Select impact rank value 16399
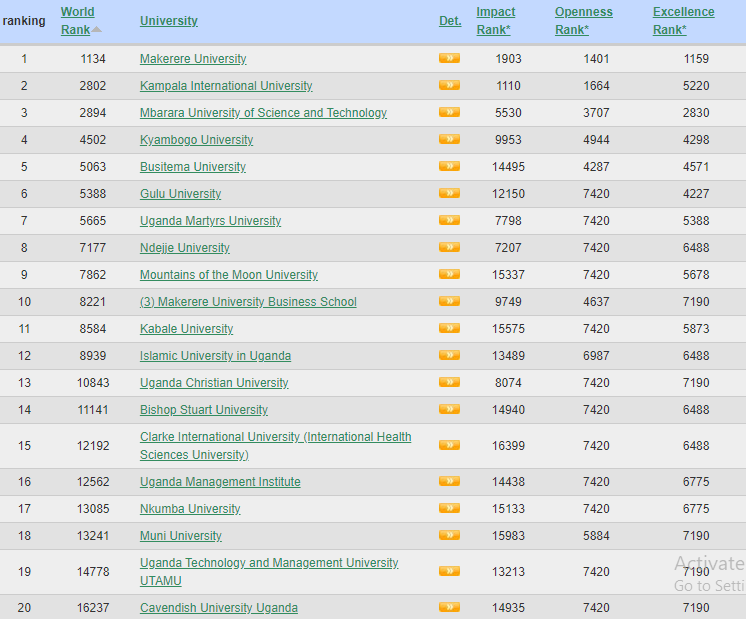The image size is (746, 619). pos(508,446)
